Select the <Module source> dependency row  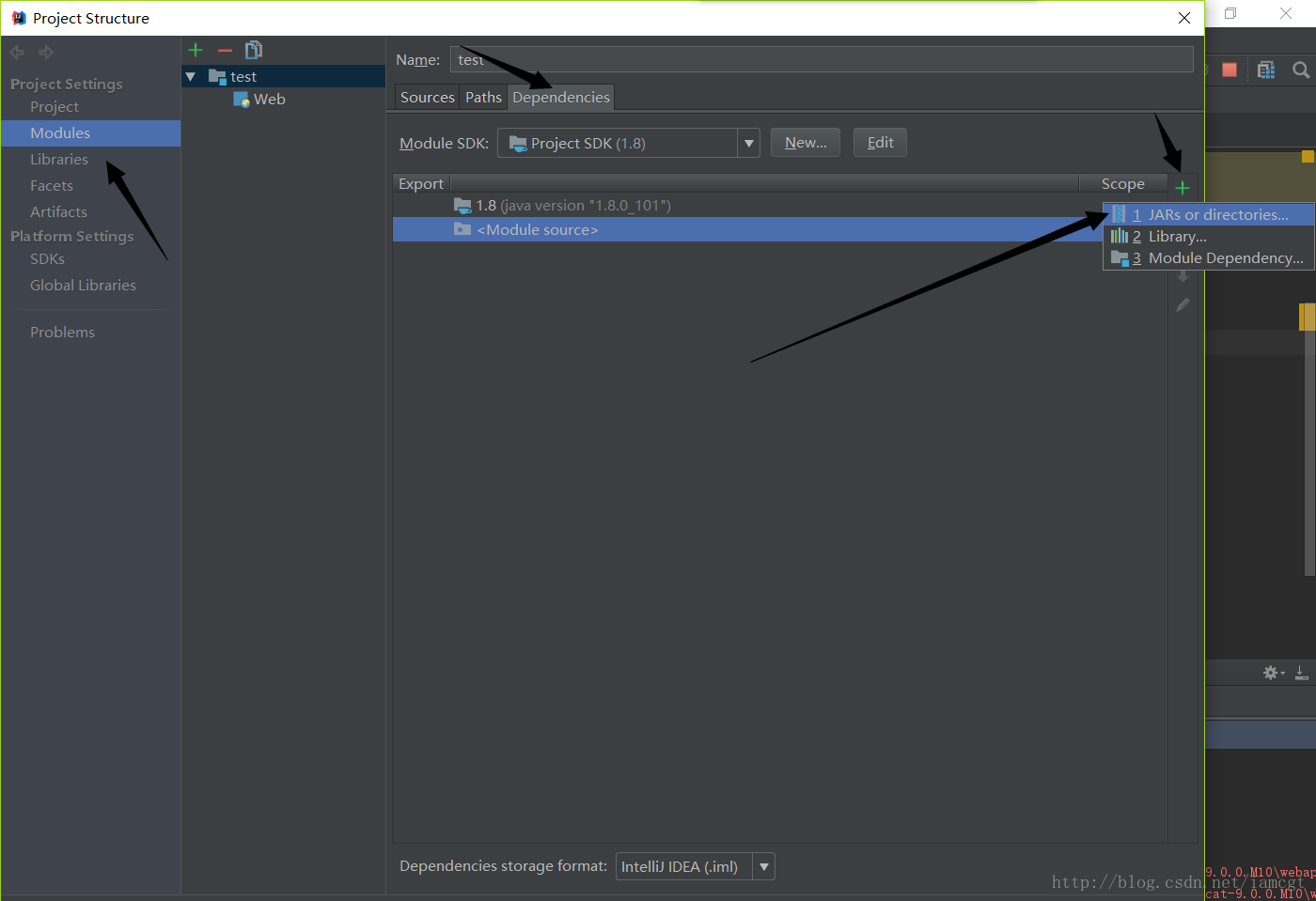[747, 229]
